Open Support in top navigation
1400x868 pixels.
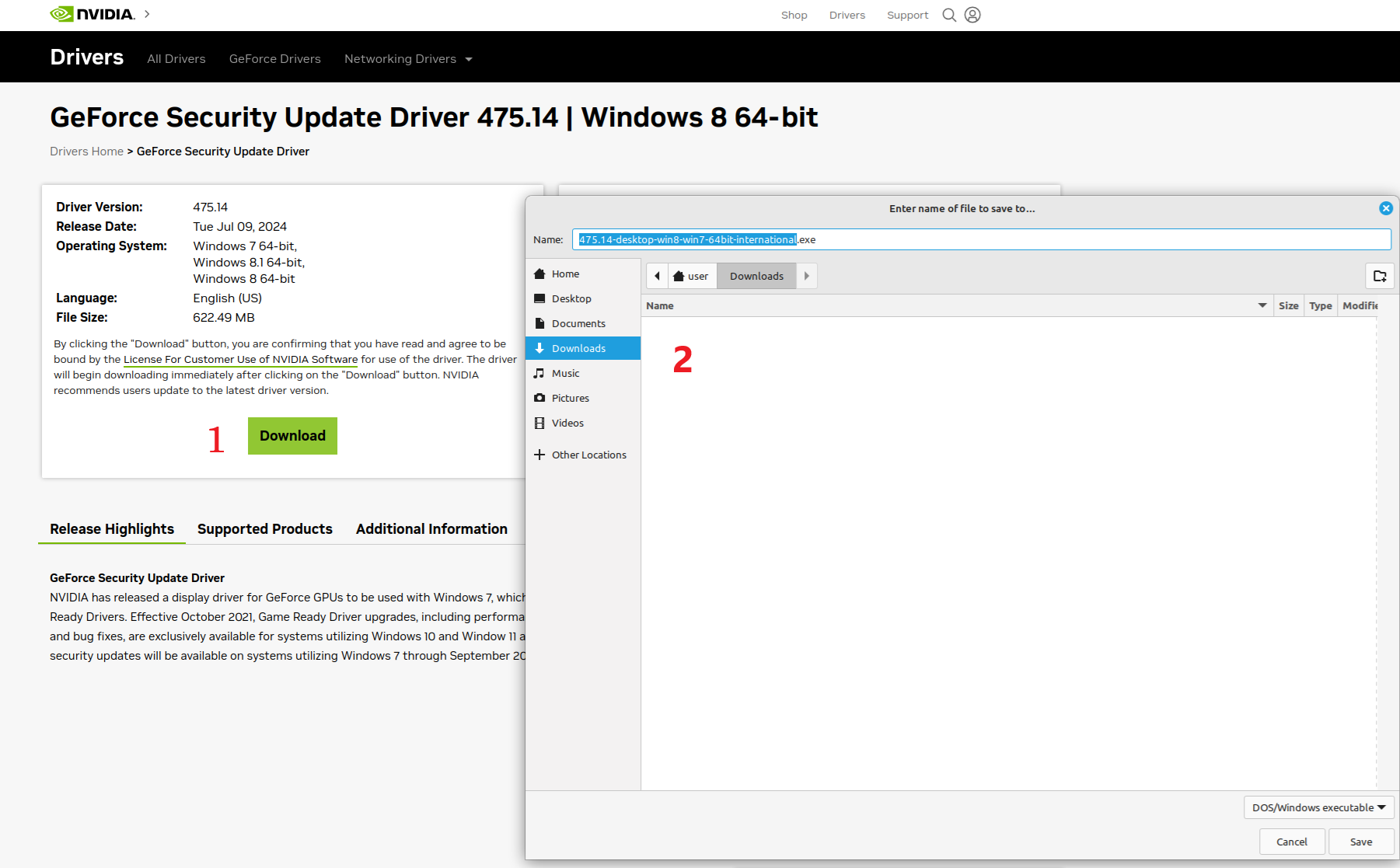(x=907, y=15)
